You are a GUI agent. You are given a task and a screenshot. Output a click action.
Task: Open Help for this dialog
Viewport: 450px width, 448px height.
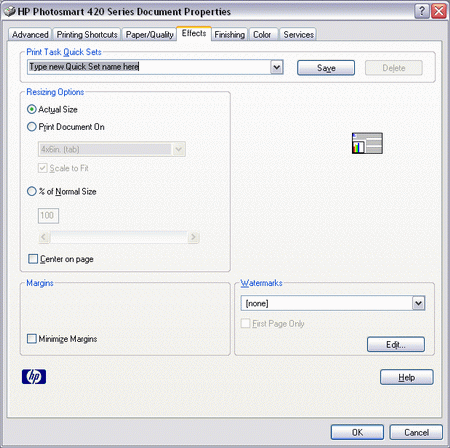click(407, 377)
